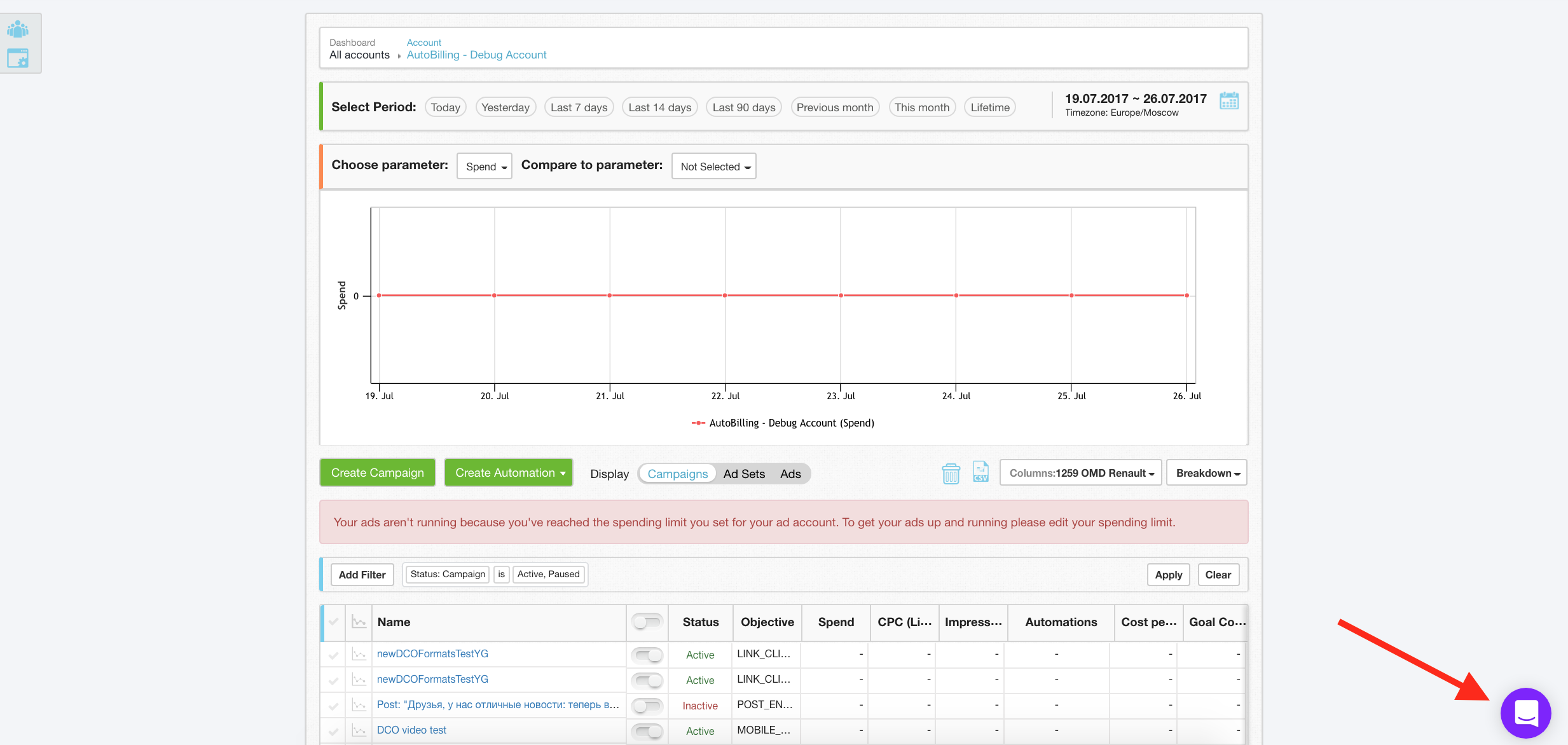The image size is (1568, 745).
Task: Toggle status switch of DCO video test
Action: tap(647, 730)
